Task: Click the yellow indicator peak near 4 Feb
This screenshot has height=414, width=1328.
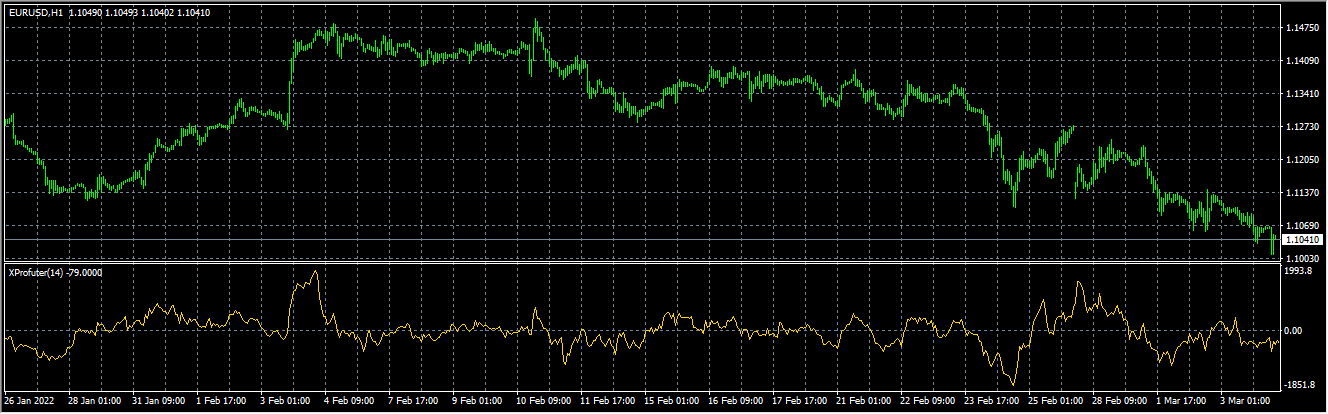Action: 316,272
